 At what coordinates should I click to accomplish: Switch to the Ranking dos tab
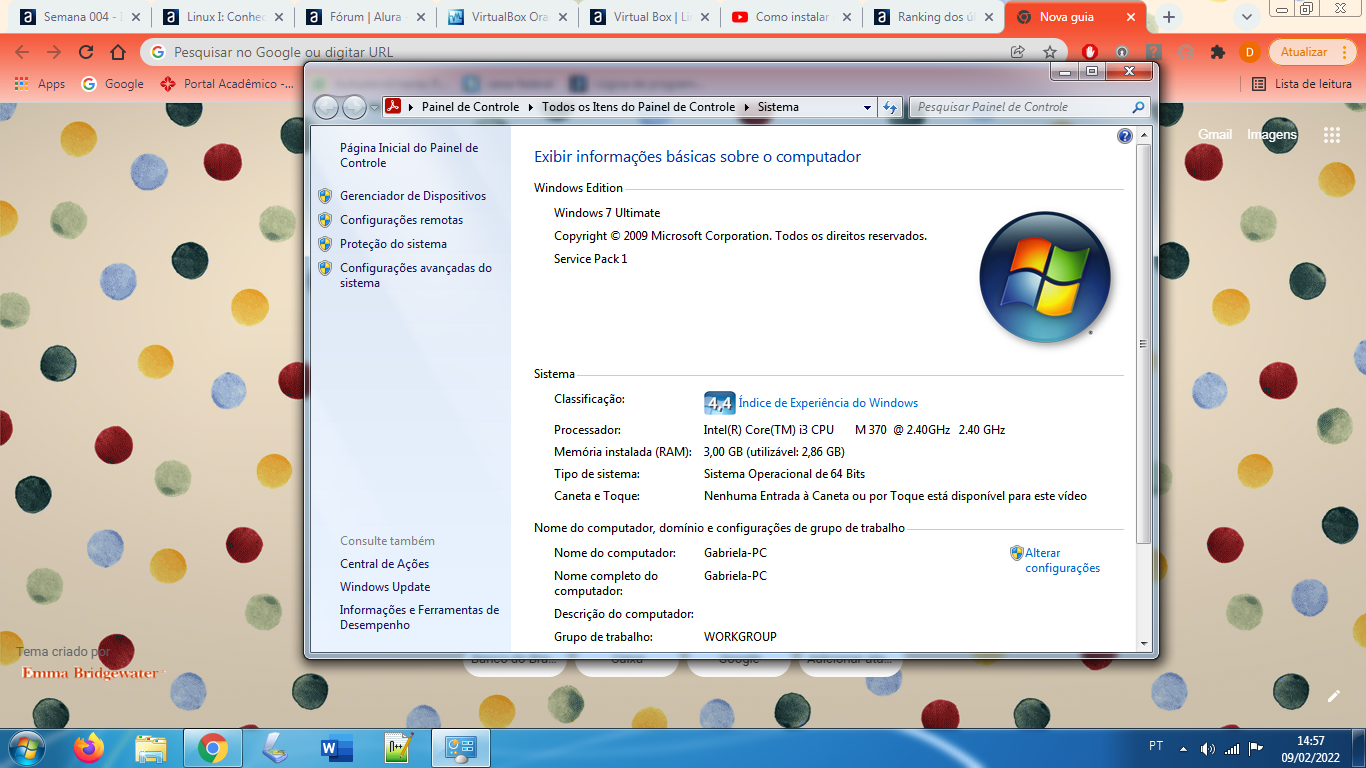point(937,17)
